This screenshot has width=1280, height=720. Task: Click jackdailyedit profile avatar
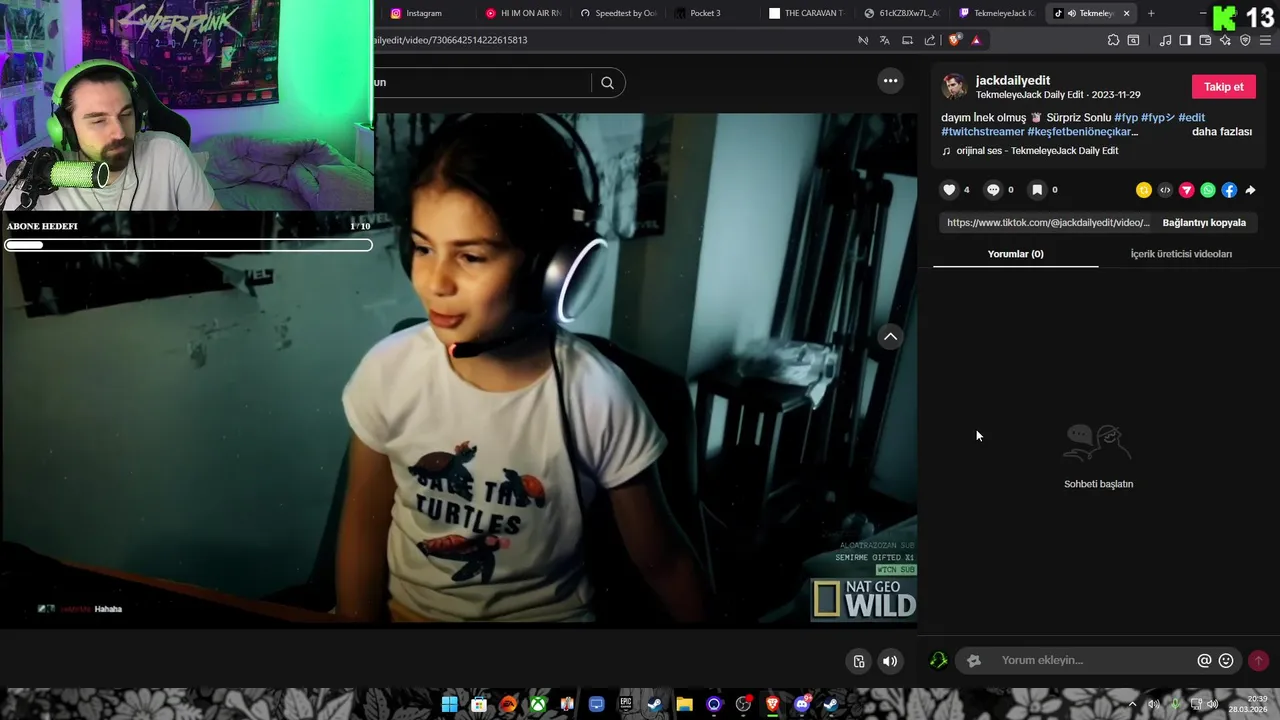tap(955, 86)
